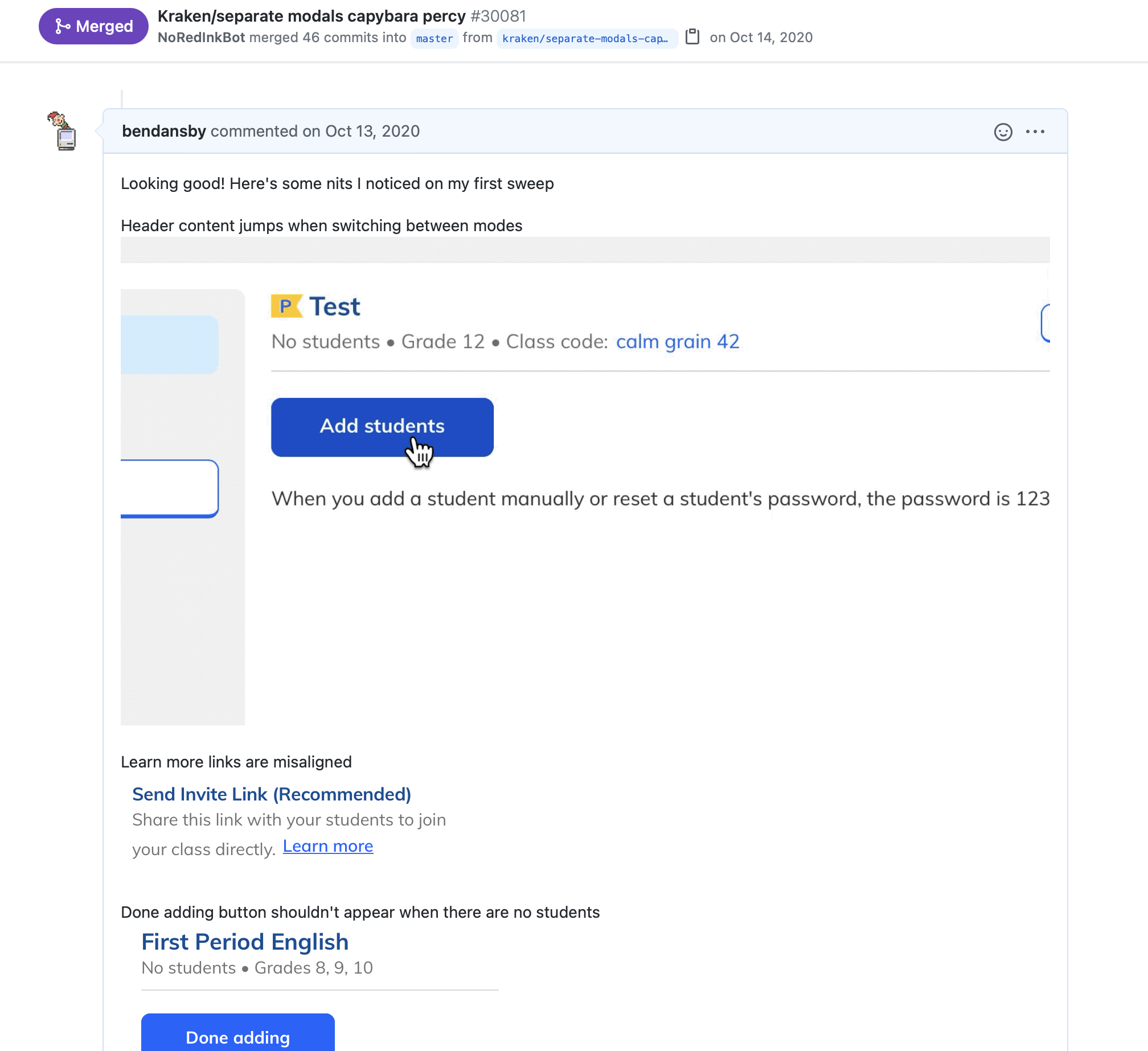This screenshot has height=1051, width=1148.
Task: Click the NoRedInkBot username
Action: [201, 38]
